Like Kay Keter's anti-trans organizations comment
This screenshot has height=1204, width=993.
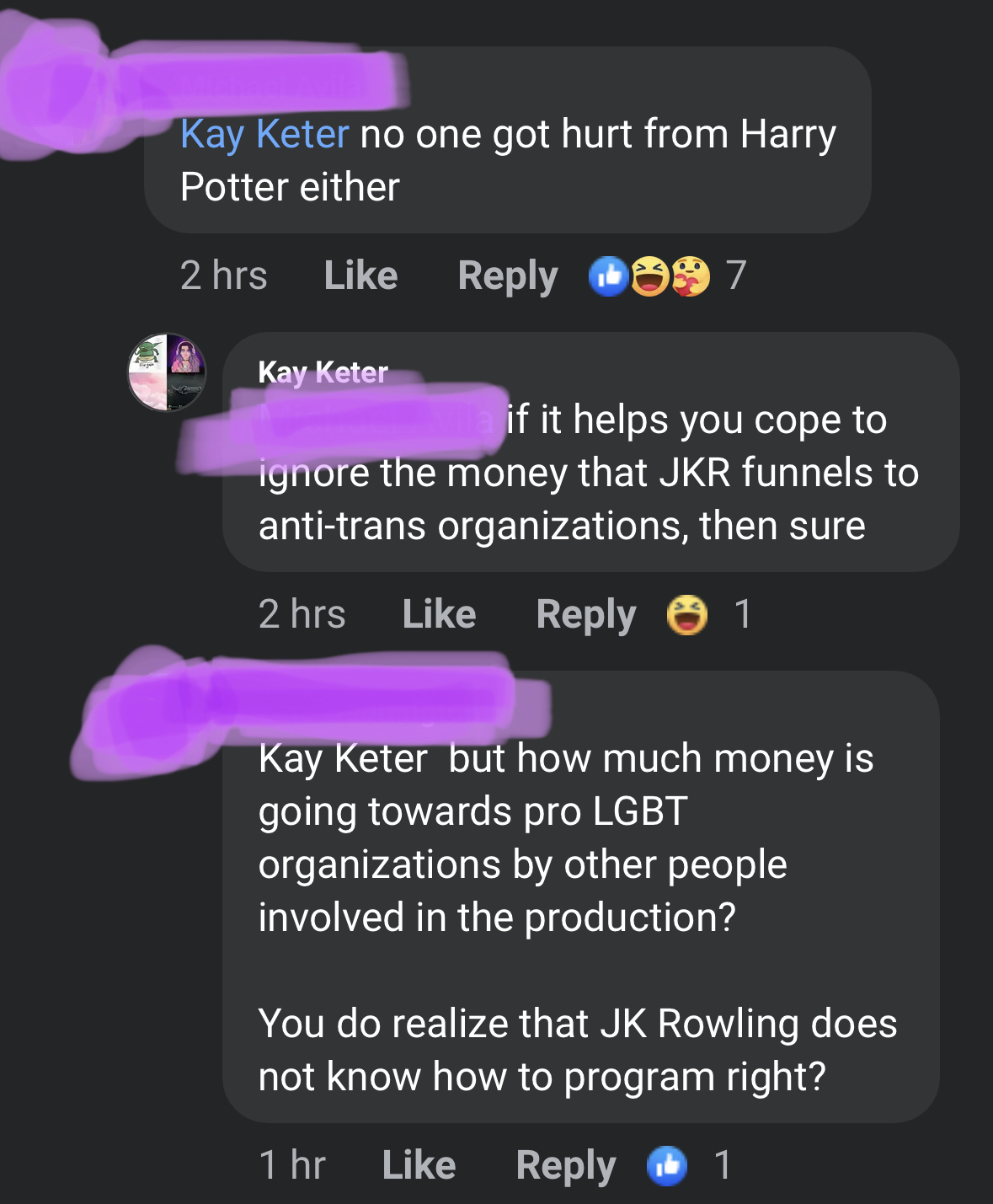439,614
